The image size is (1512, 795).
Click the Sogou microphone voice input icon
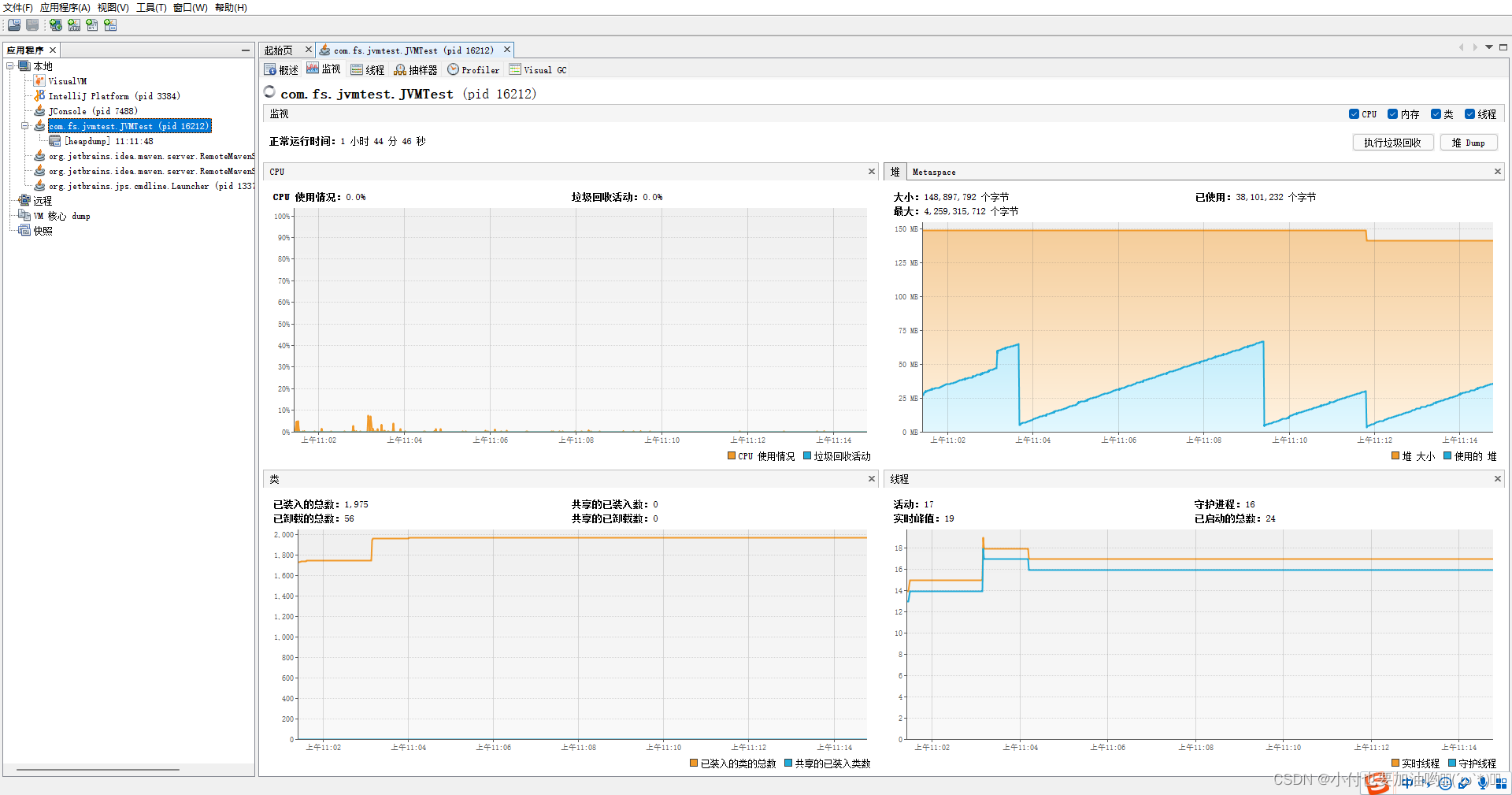(1483, 783)
